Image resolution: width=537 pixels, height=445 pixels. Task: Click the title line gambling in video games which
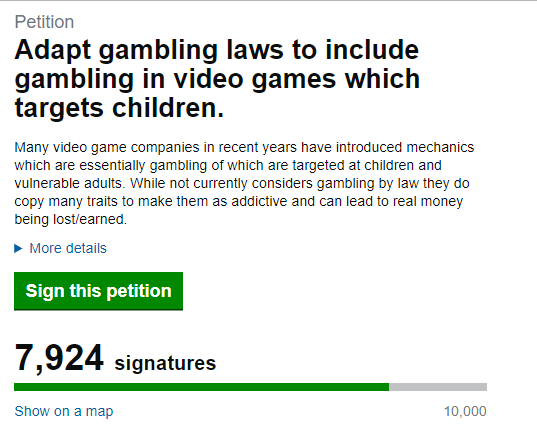(x=217, y=80)
